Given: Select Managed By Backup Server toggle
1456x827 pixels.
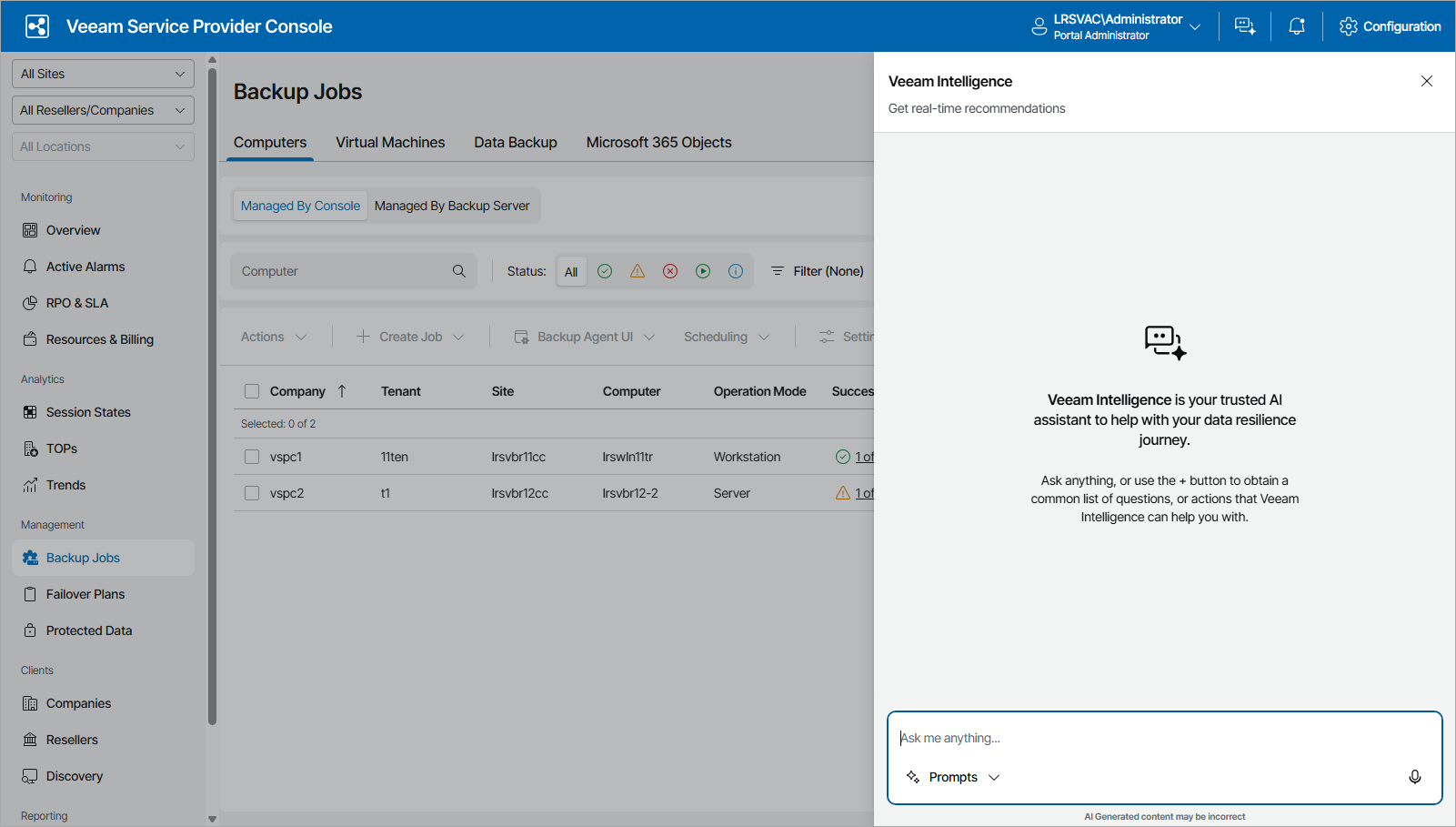Looking at the screenshot, I should tap(452, 206).
